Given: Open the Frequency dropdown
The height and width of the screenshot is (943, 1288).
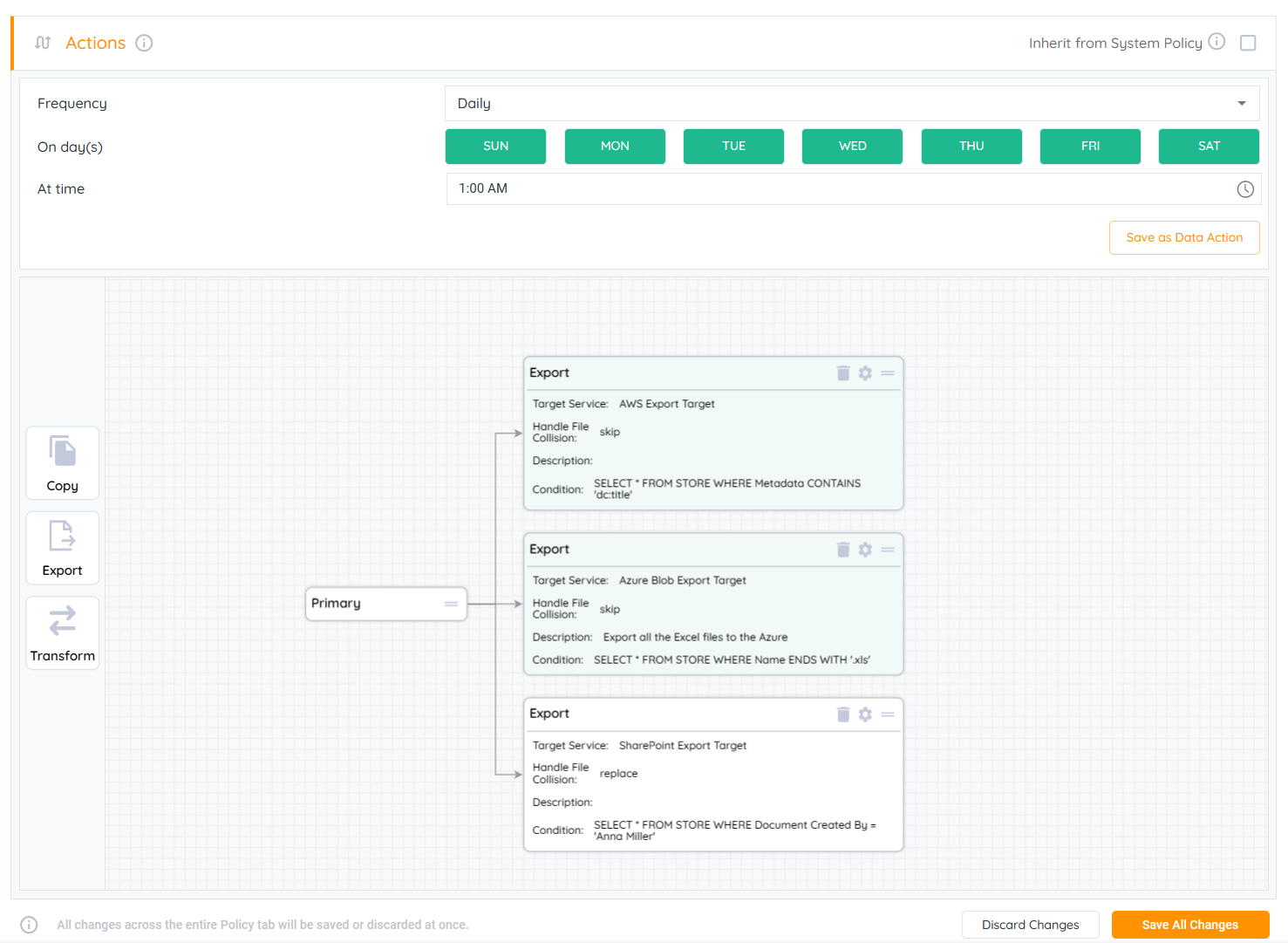Looking at the screenshot, I should tap(851, 104).
